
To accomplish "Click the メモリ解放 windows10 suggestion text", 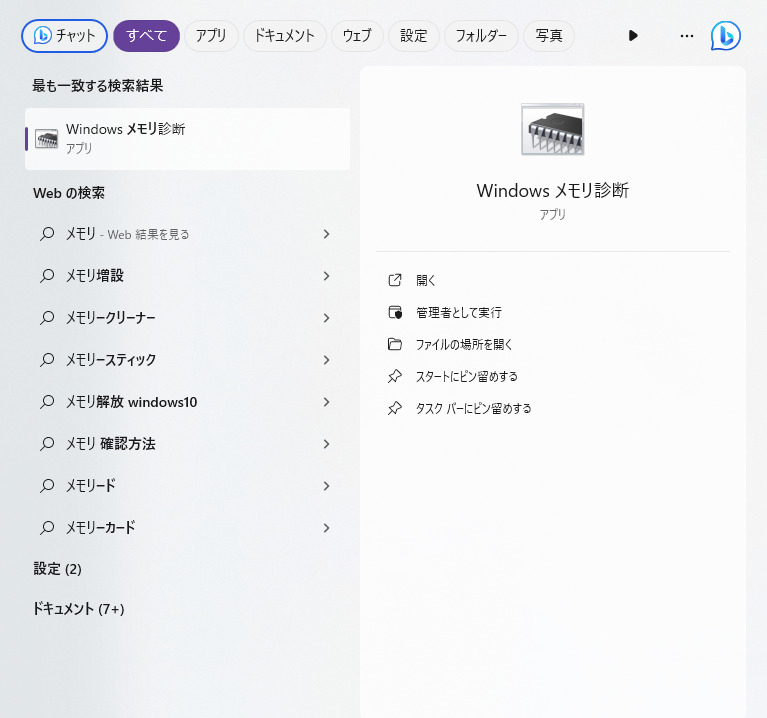I will click(x=132, y=402).
